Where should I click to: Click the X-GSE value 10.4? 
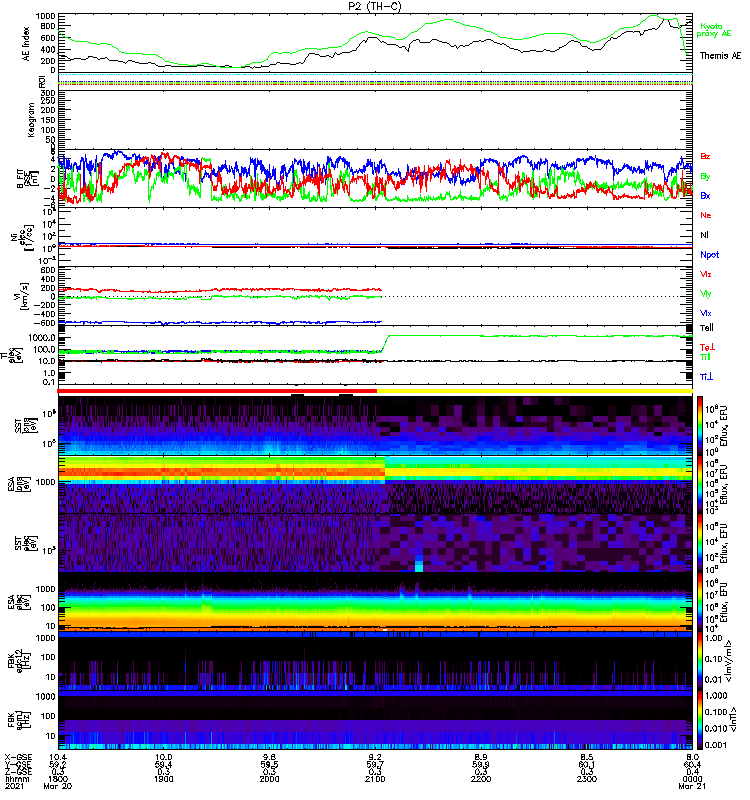coord(58,757)
